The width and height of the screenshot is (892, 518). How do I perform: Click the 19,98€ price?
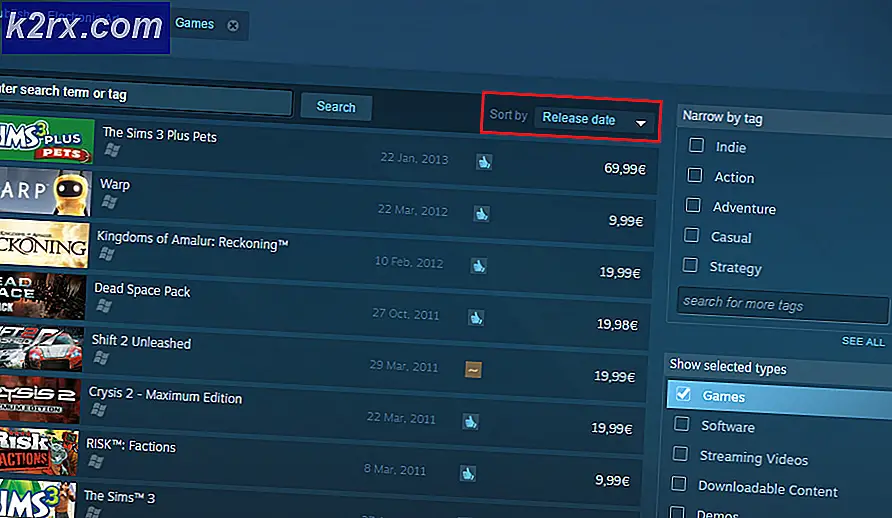coord(617,324)
